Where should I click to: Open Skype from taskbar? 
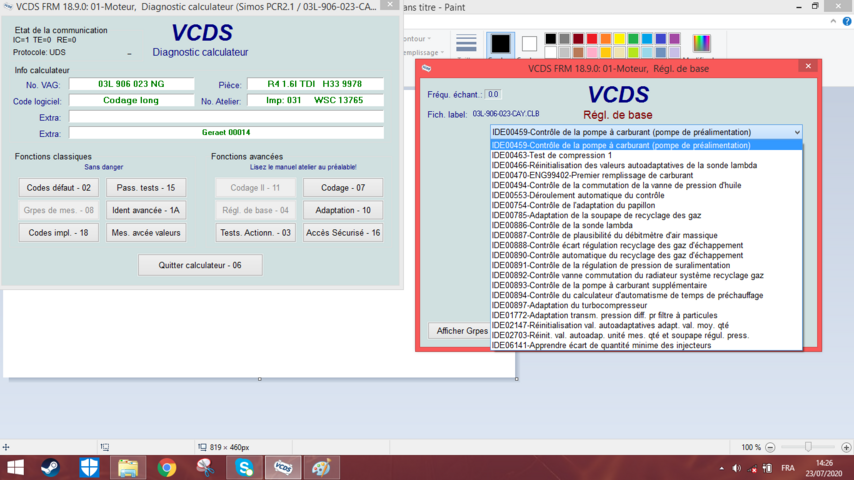tap(245, 467)
